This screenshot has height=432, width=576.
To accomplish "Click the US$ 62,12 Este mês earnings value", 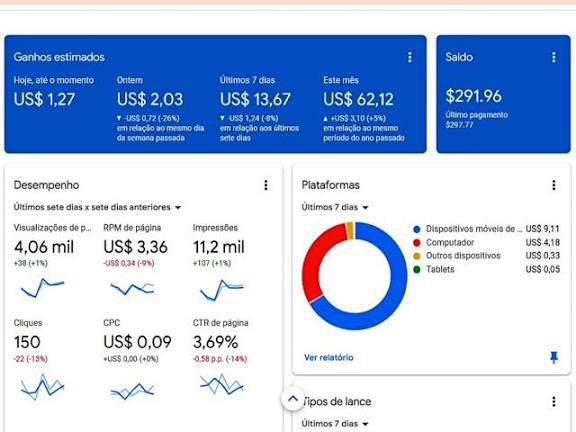I will (x=358, y=99).
